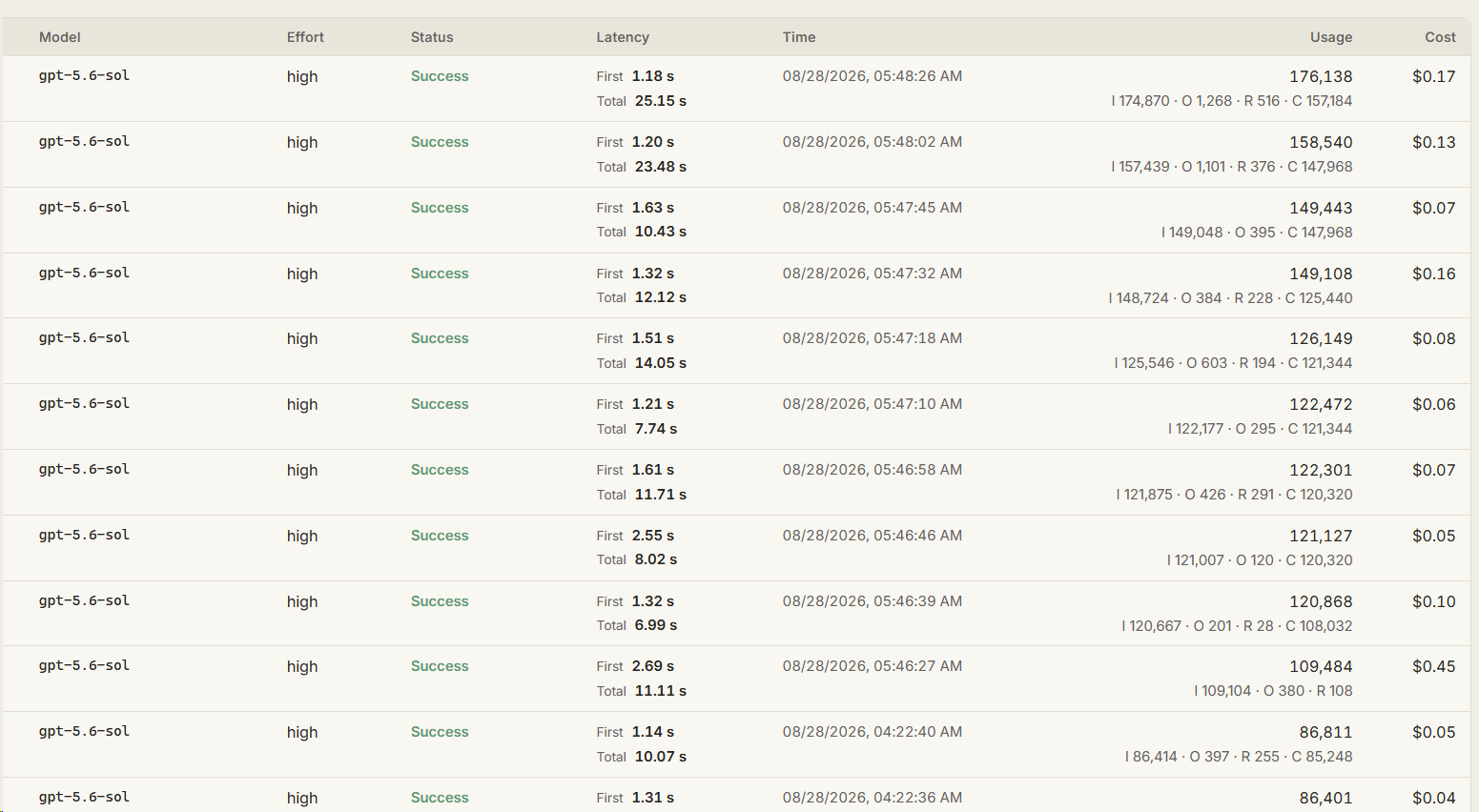This screenshot has height=812, width=1479.
Task: Select the $0.10 cost value
Action: pyautogui.click(x=1434, y=601)
